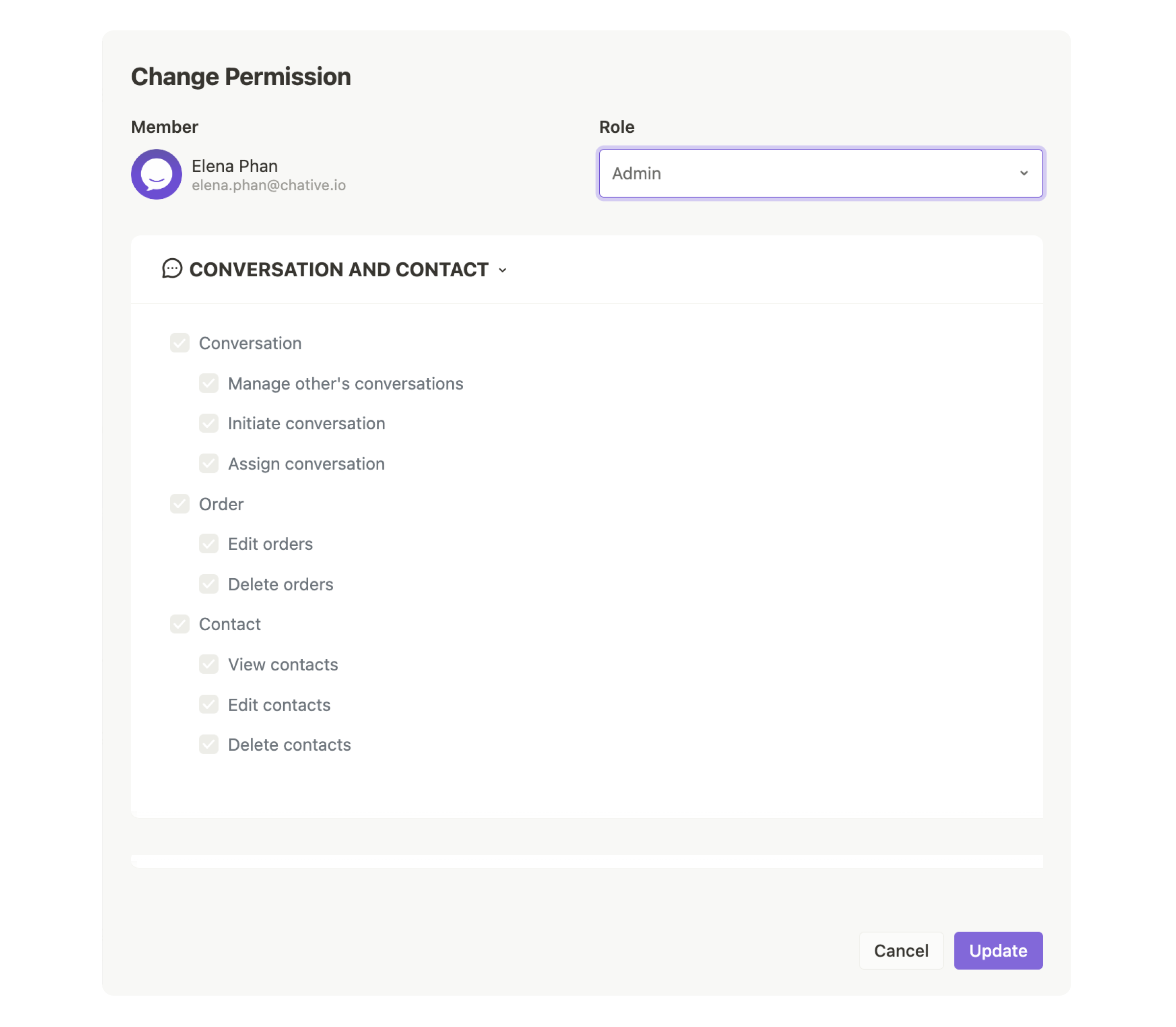Screen dimensions: 1176x1027
Task: Enable Manage other's conversations permission
Action: tap(209, 383)
